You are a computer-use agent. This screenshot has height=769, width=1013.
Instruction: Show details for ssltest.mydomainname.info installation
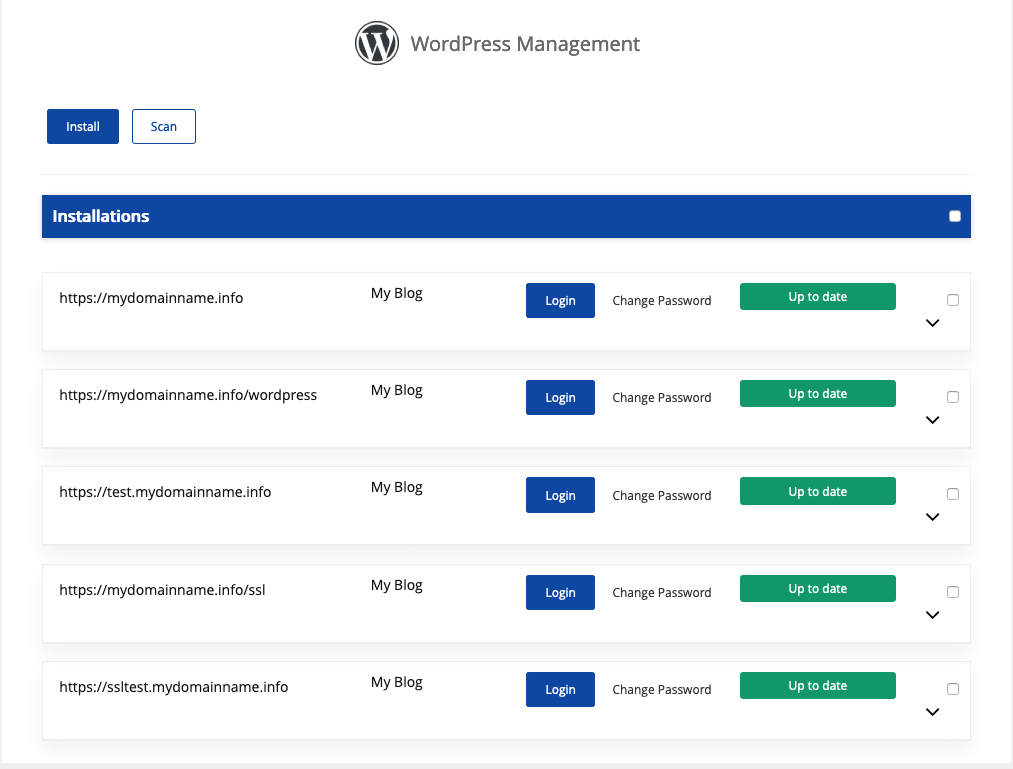coord(932,712)
